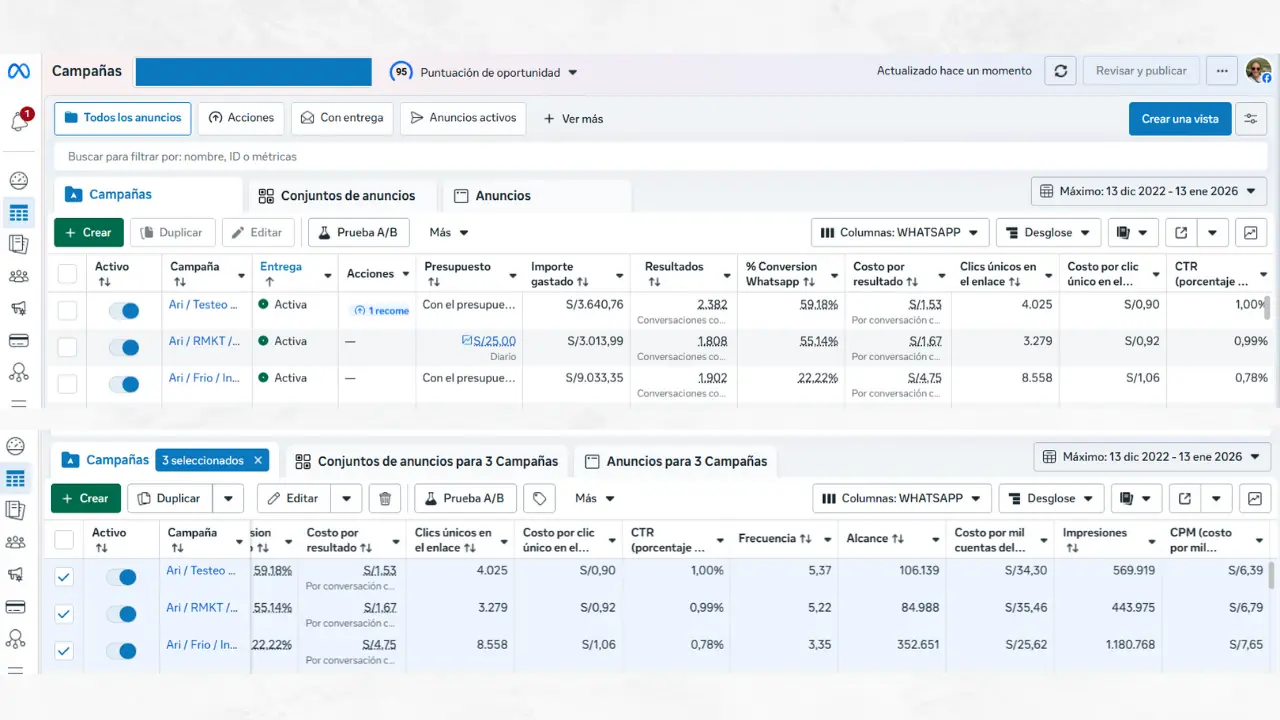Image resolution: width=1280 pixels, height=720 pixels.
Task: Open the date range Máximo dropdown at top
Action: 1148,191
